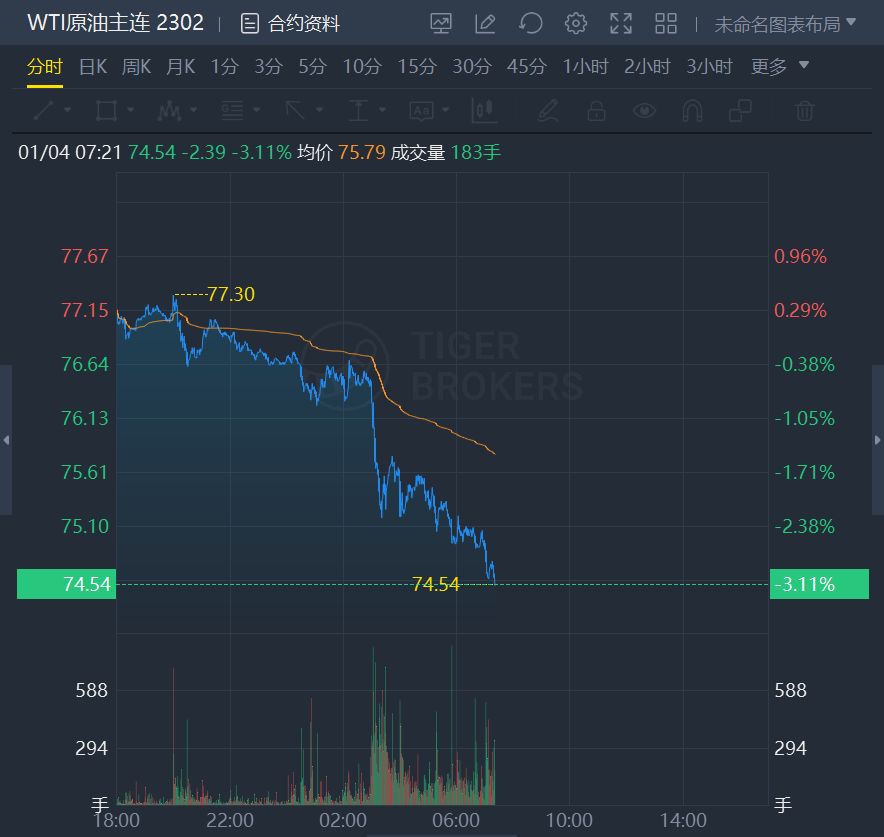The height and width of the screenshot is (837, 884).
Task: Switch to the 日K tab
Action: tap(93, 67)
